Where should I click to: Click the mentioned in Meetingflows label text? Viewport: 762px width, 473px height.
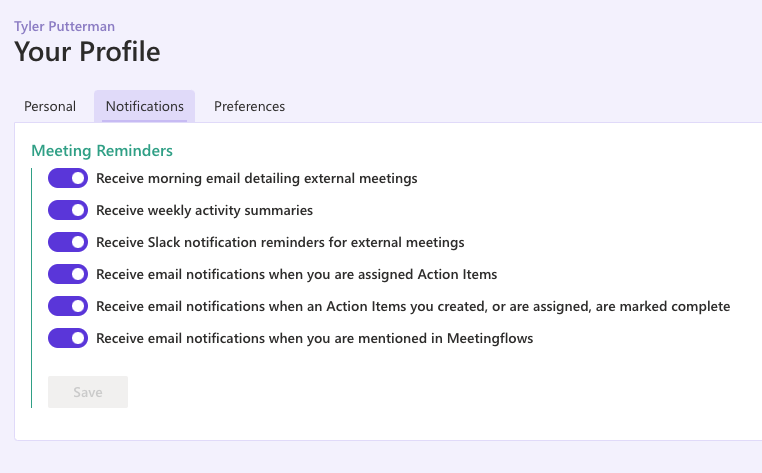point(314,338)
